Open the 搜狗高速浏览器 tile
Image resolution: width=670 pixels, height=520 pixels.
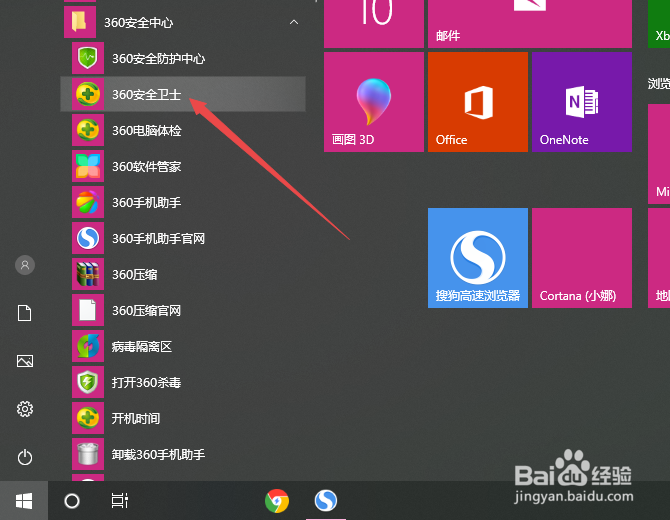point(478,258)
